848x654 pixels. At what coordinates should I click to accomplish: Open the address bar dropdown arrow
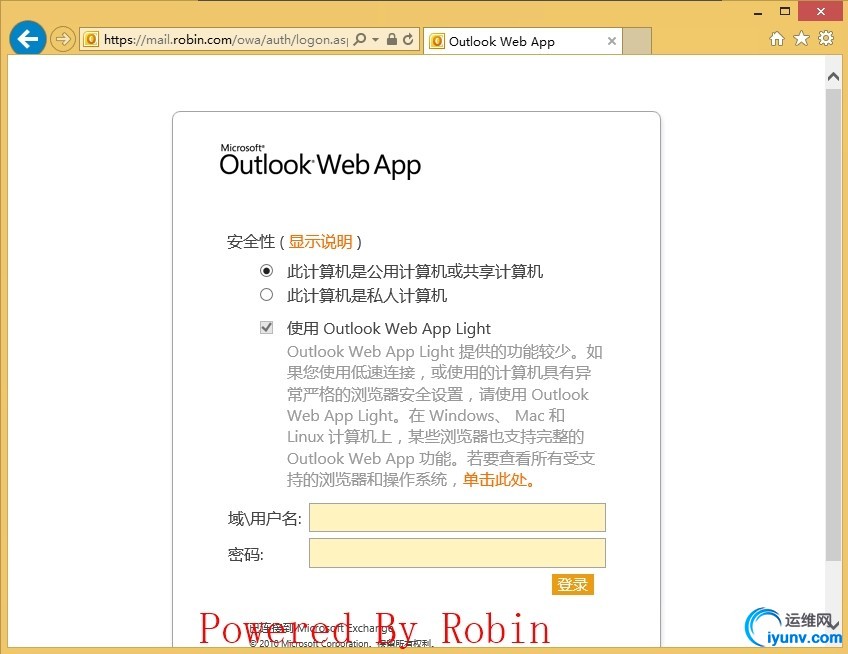coord(375,39)
